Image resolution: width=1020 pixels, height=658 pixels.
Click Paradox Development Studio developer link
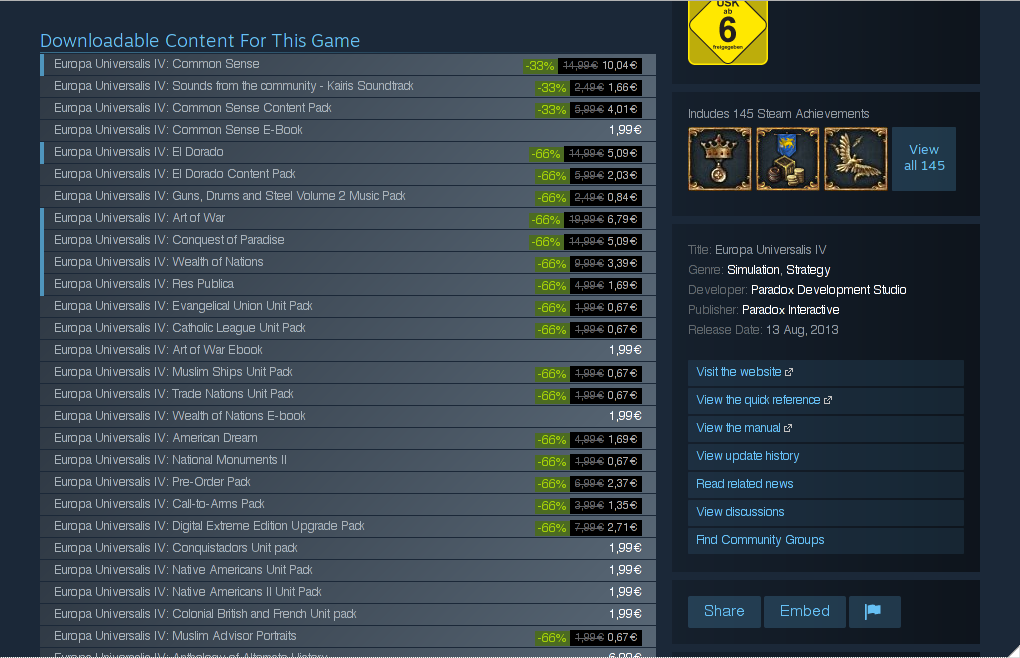tap(828, 290)
